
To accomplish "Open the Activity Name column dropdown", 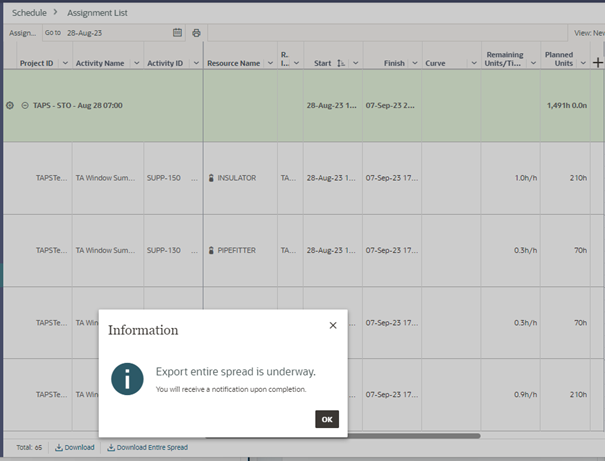I will (135, 63).
